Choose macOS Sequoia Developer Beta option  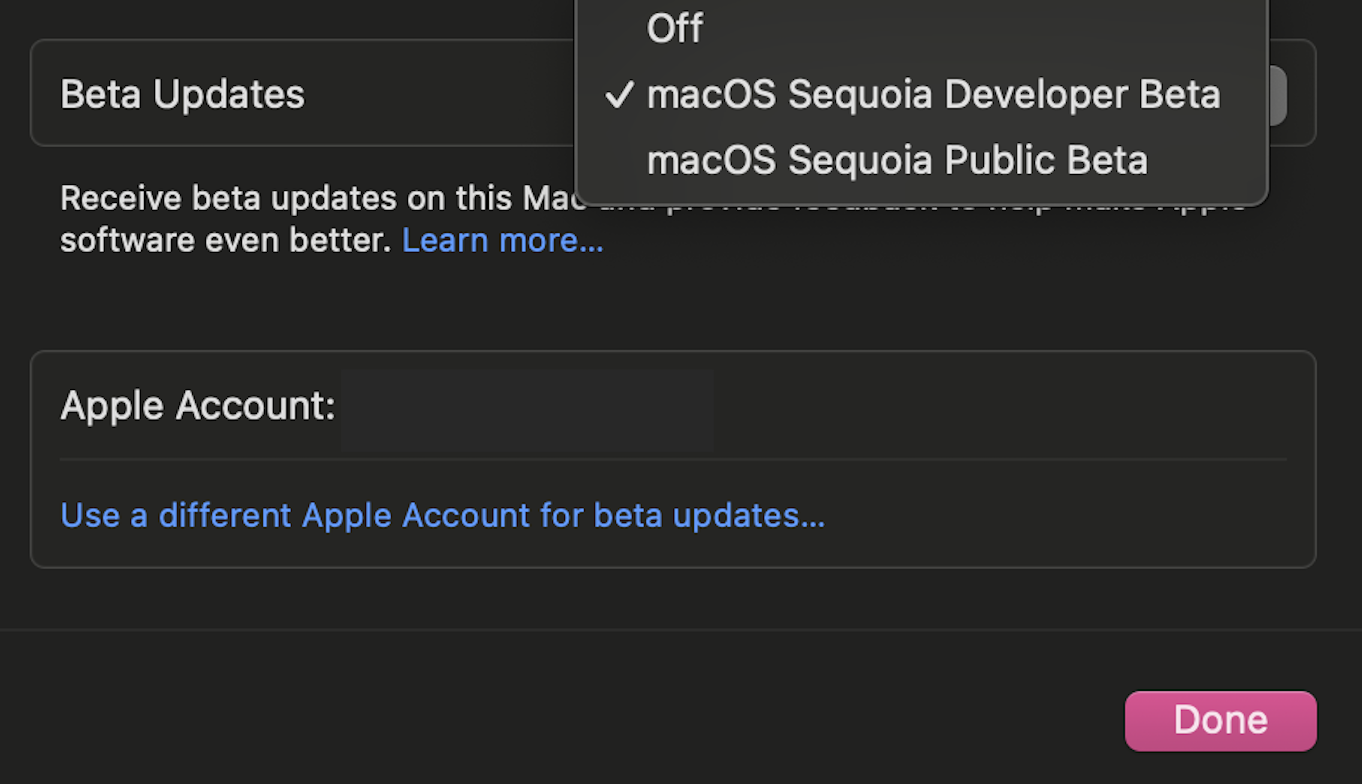click(933, 94)
